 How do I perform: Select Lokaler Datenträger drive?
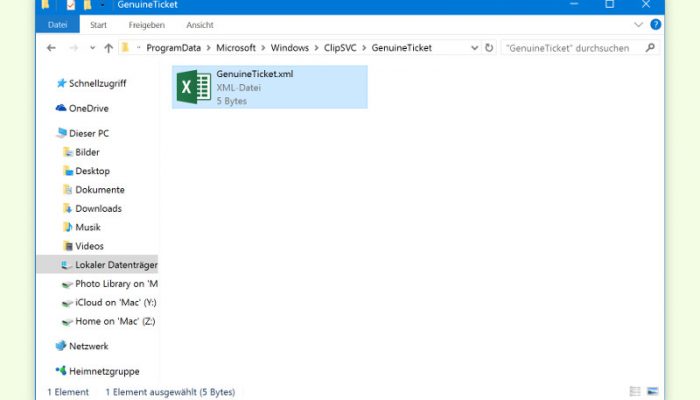97,265
